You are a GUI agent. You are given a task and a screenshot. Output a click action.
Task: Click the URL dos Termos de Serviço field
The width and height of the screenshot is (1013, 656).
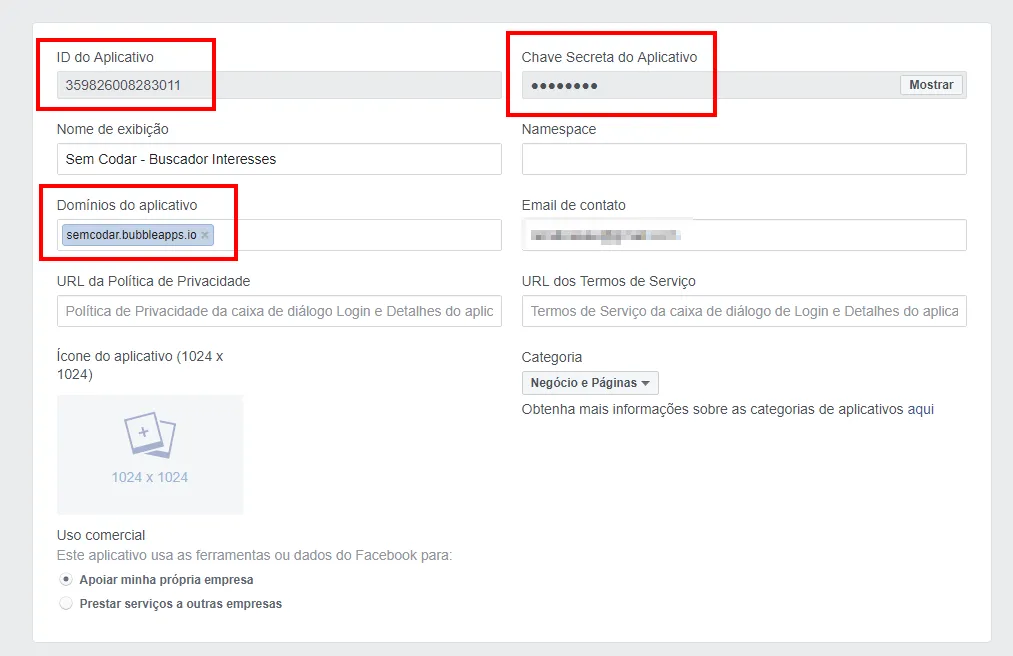744,311
